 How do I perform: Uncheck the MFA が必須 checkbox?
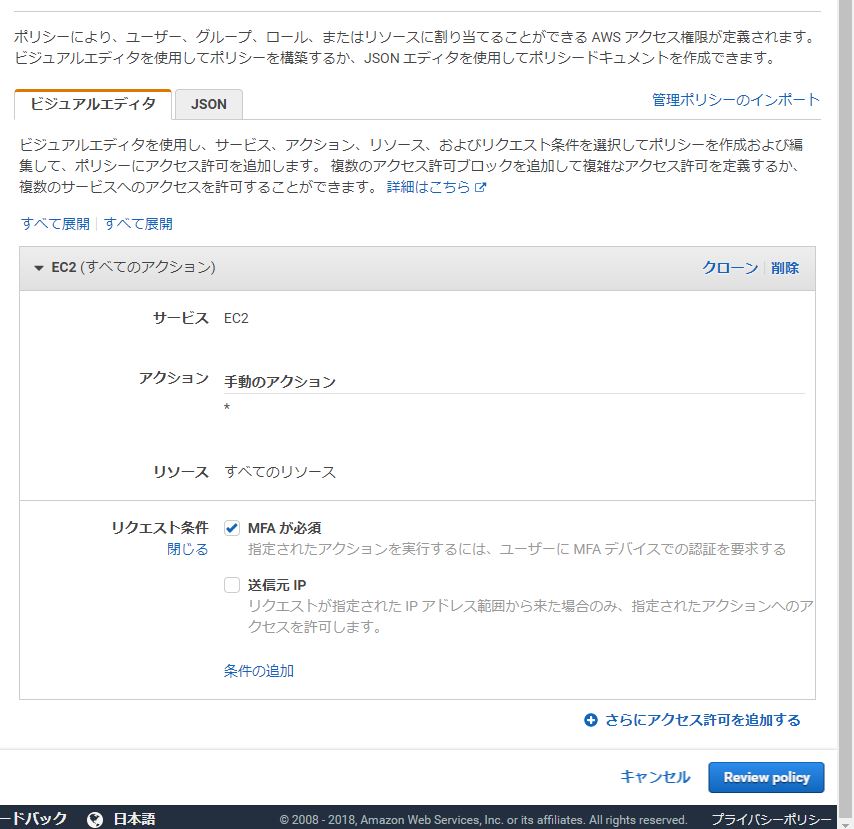pos(232,528)
